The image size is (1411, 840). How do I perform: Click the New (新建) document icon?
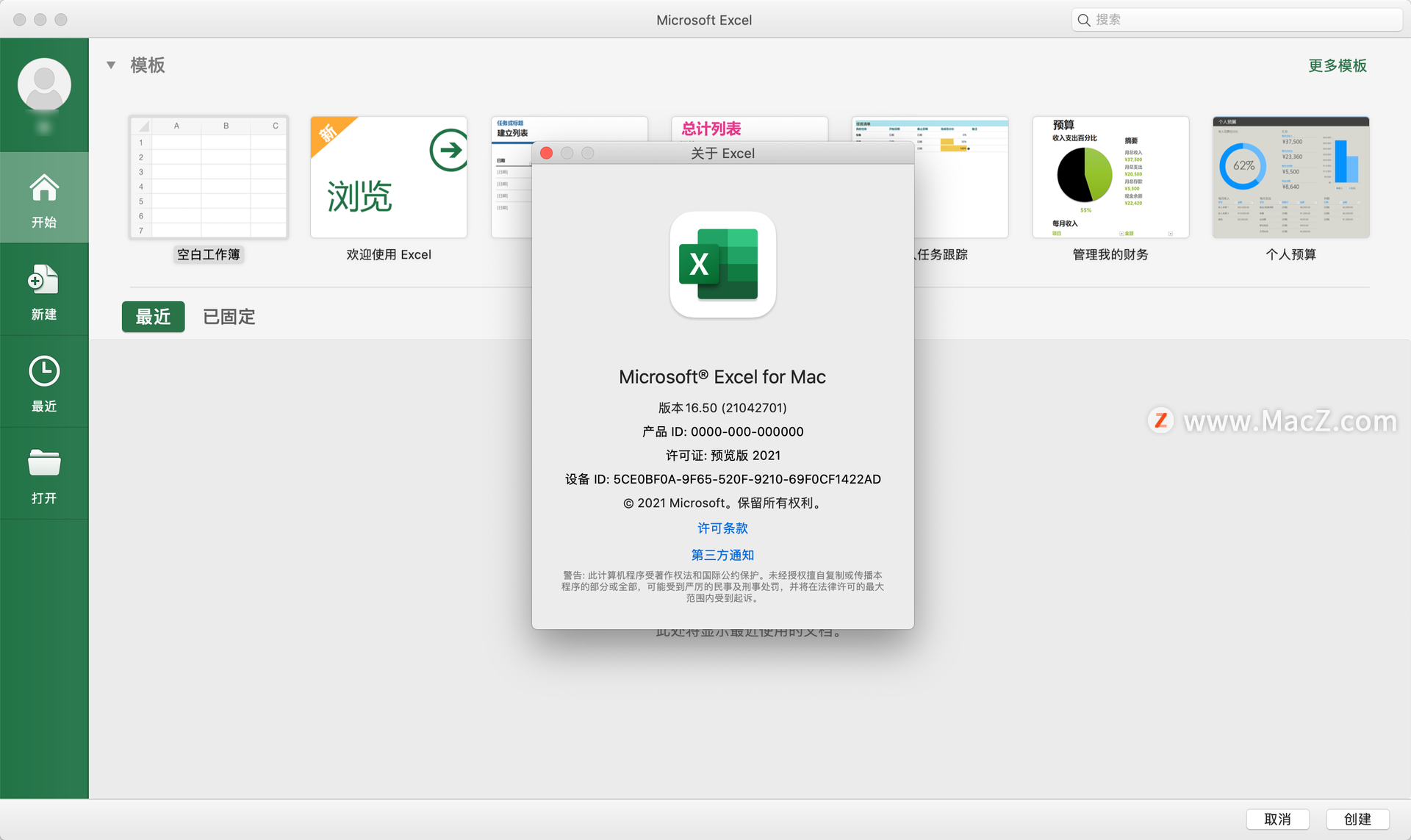(x=44, y=281)
